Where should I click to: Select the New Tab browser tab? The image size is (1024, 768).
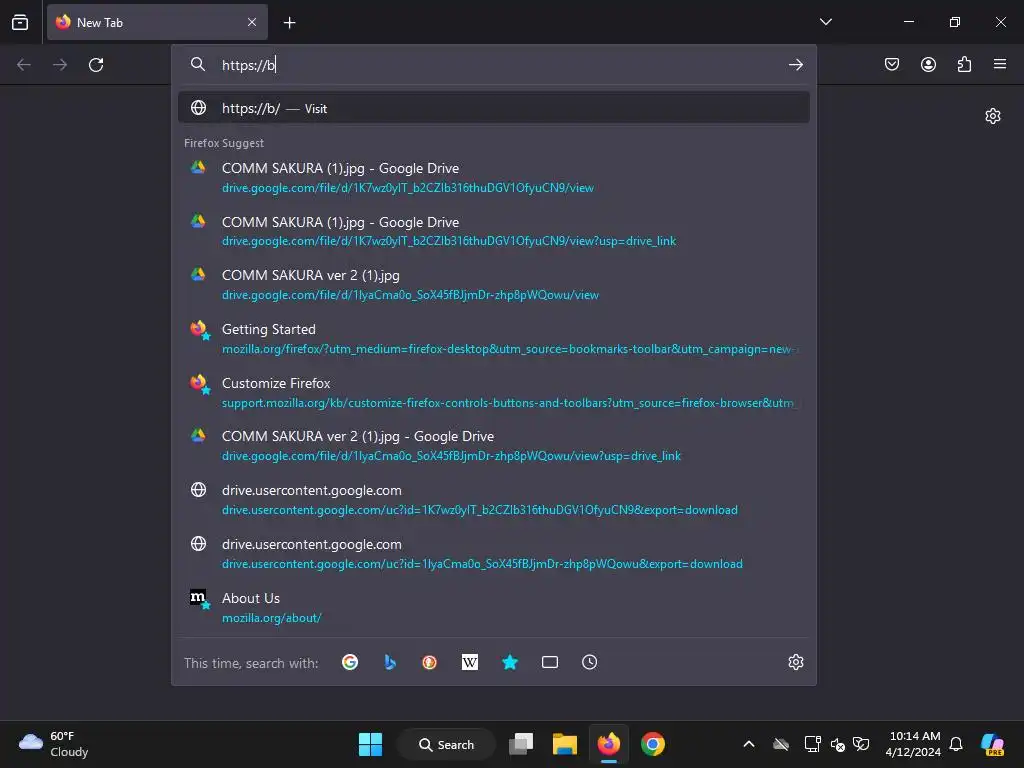point(157,22)
